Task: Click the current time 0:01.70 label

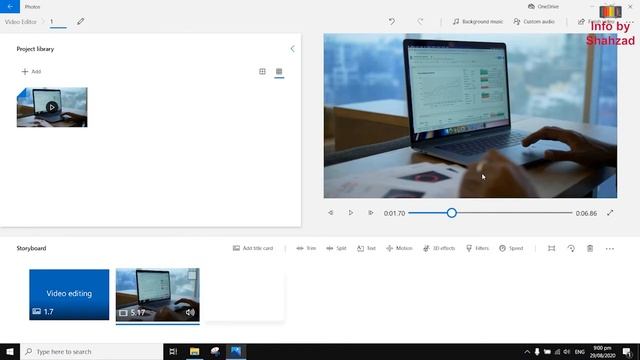Action: [x=394, y=213]
